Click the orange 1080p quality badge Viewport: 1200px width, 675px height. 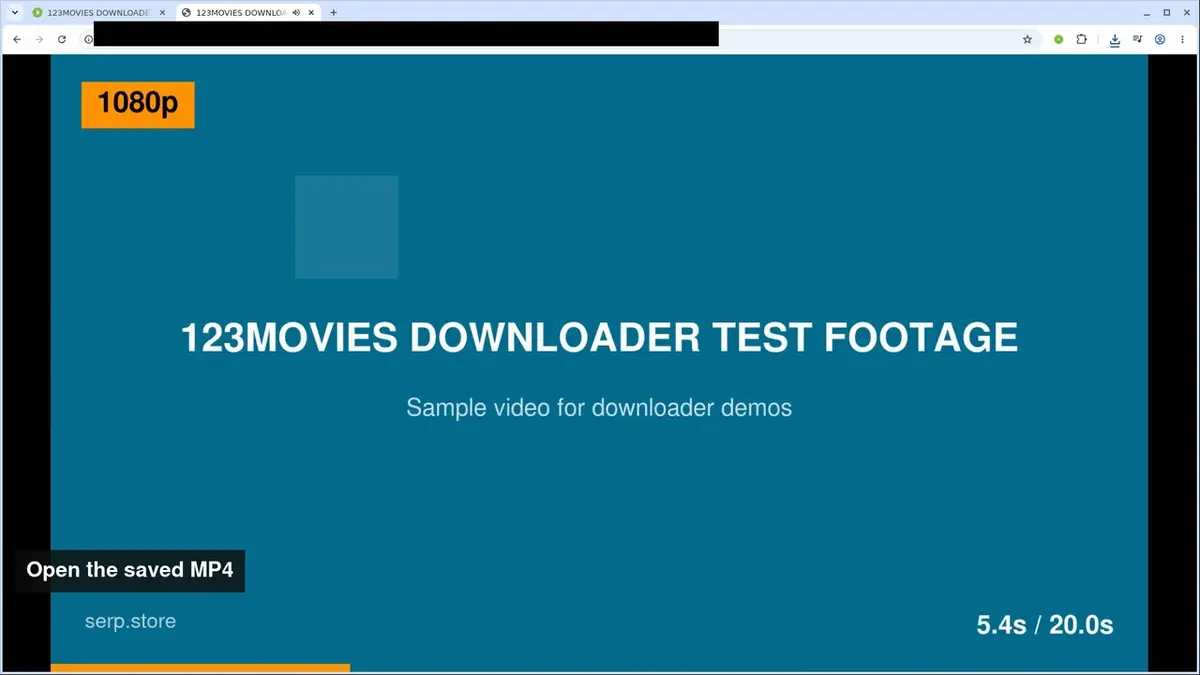point(138,104)
